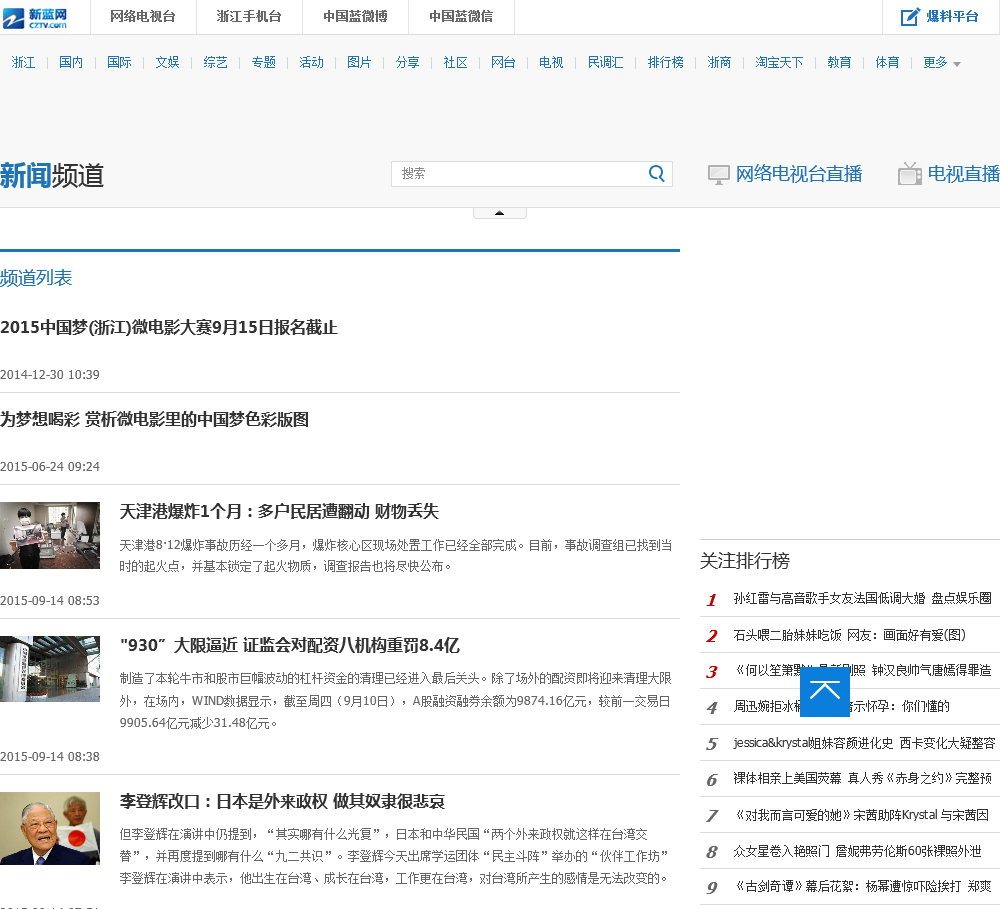Open the "930"大限逼近 article thumbnail
The image size is (1000, 909).
[x=50, y=669]
